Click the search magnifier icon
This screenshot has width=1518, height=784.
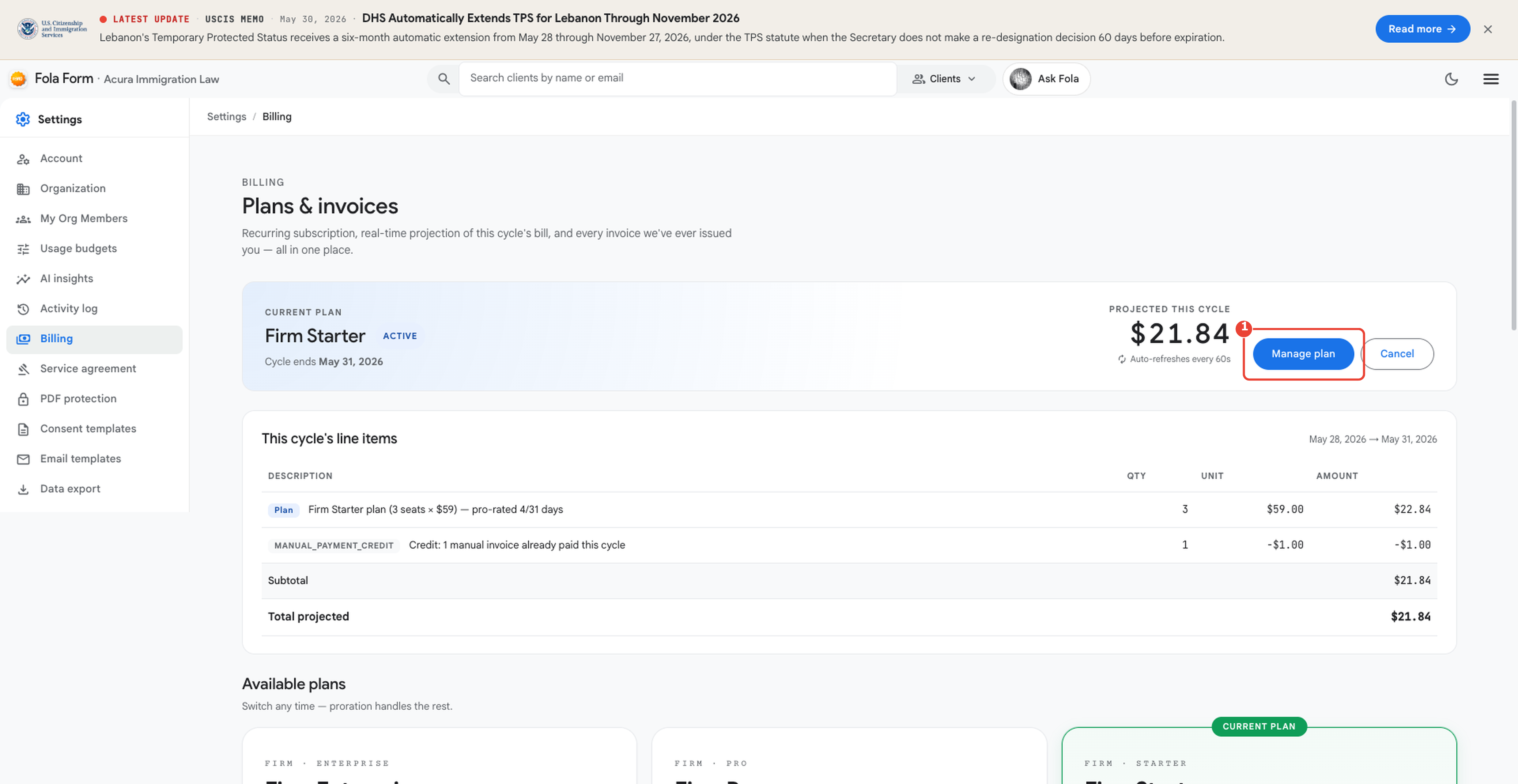click(444, 79)
